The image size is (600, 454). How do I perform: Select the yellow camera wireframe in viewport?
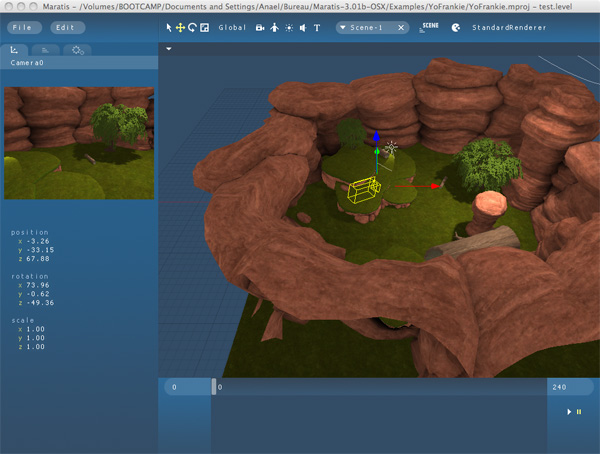pyautogui.click(x=364, y=189)
